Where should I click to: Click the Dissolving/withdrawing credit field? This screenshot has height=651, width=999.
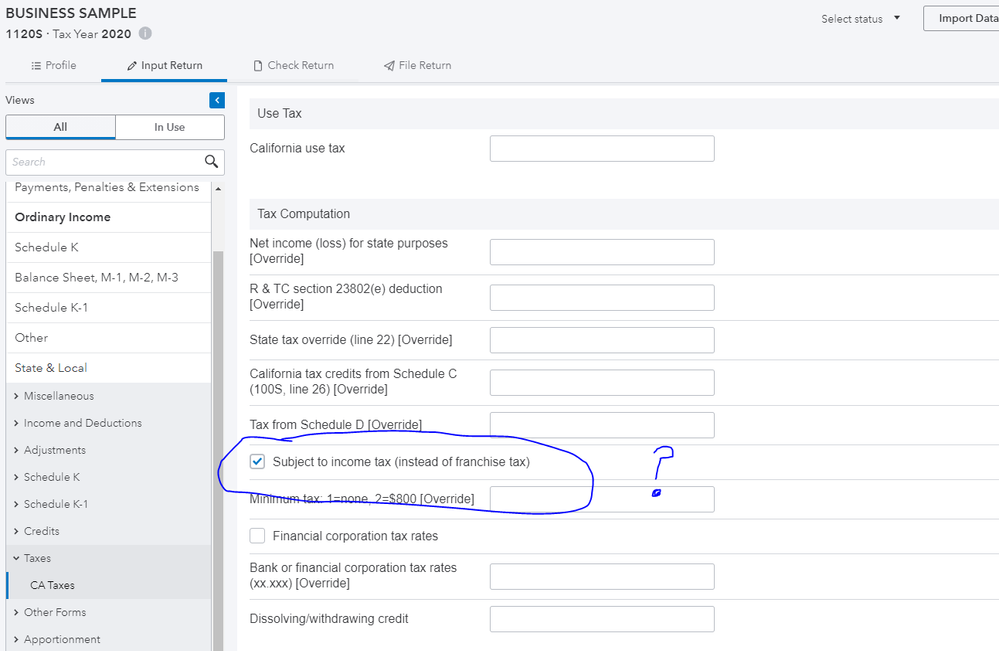point(602,619)
